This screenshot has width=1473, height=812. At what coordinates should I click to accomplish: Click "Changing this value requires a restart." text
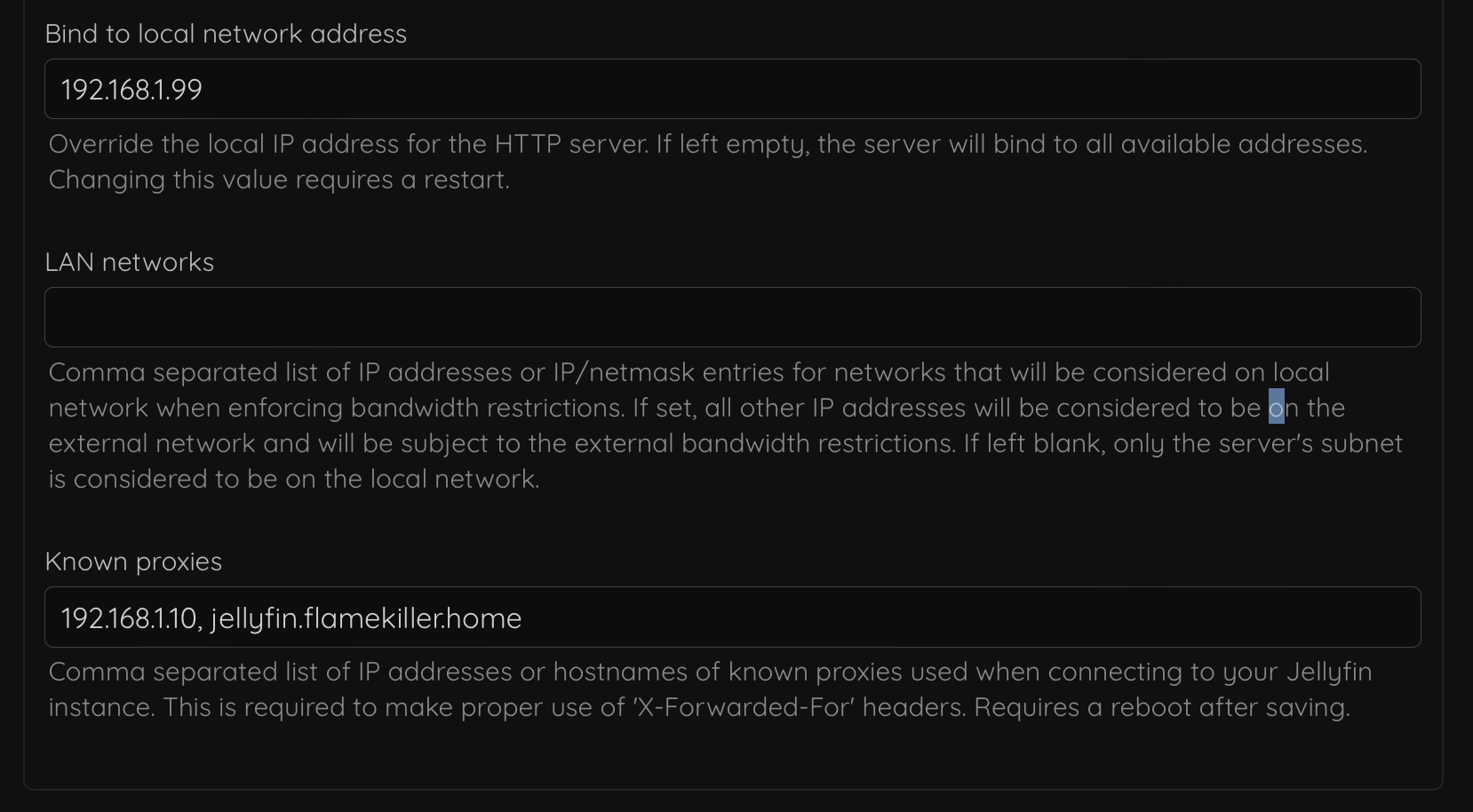coord(279,179)
